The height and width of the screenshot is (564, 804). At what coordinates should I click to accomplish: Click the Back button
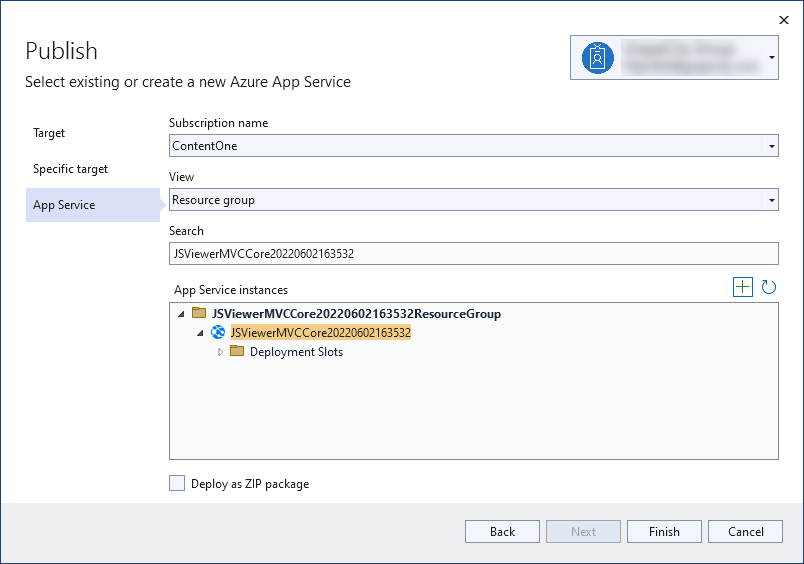point(502,531)
